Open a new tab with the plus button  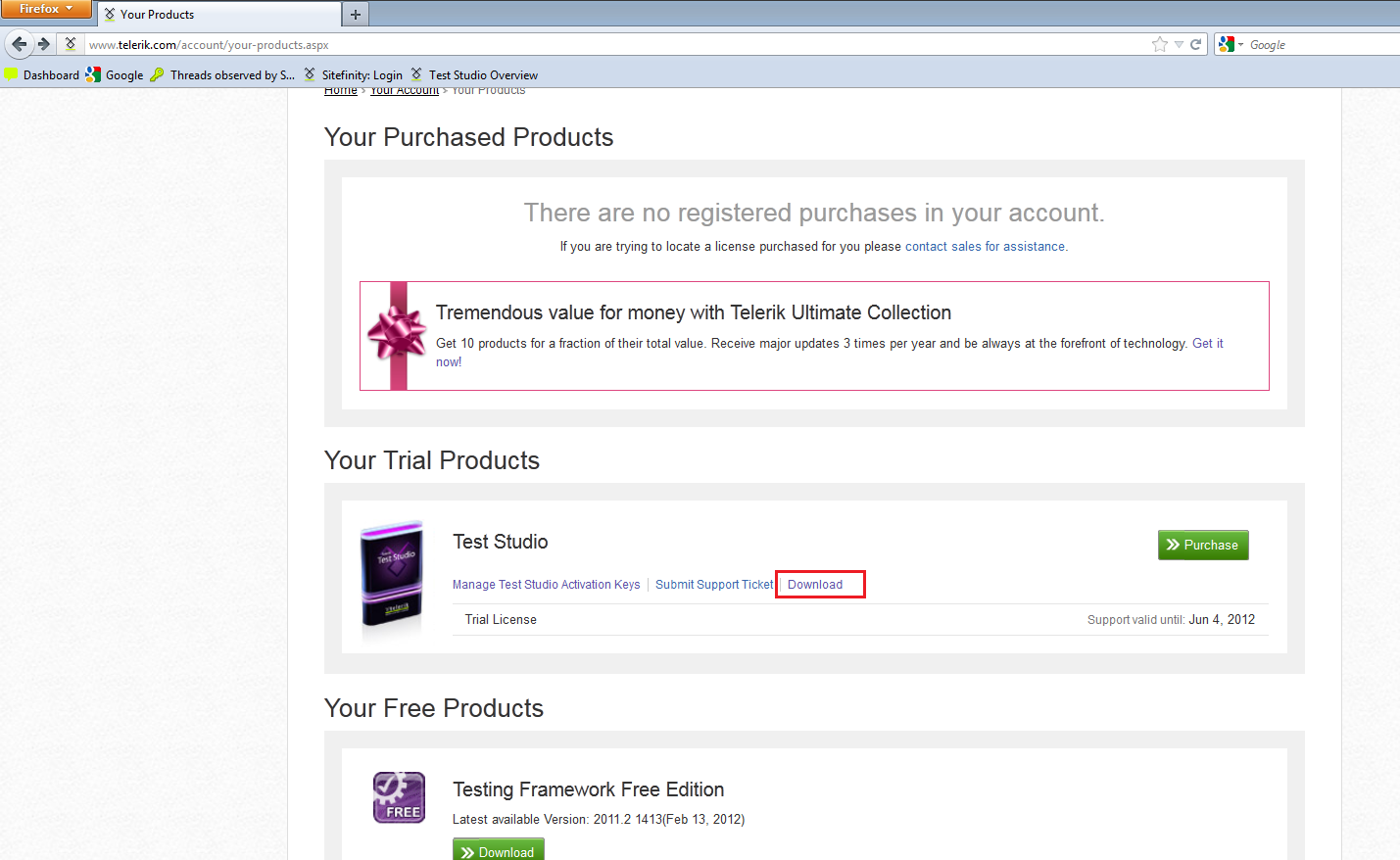(x=356, y=14)
